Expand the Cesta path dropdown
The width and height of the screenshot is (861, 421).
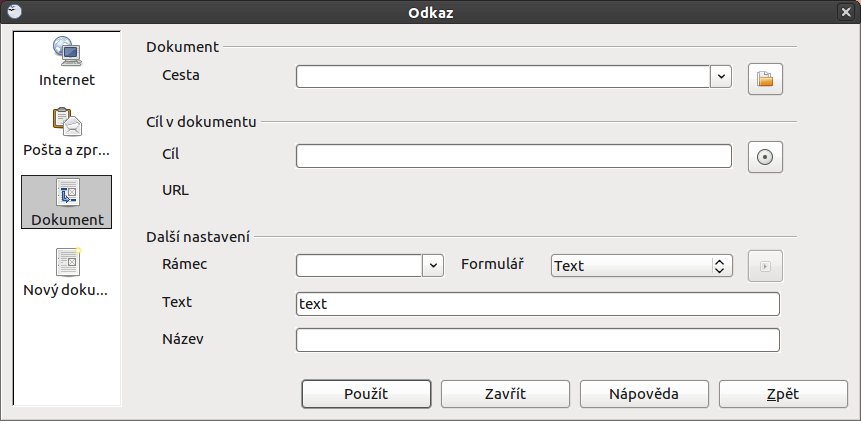coord(721,77)
